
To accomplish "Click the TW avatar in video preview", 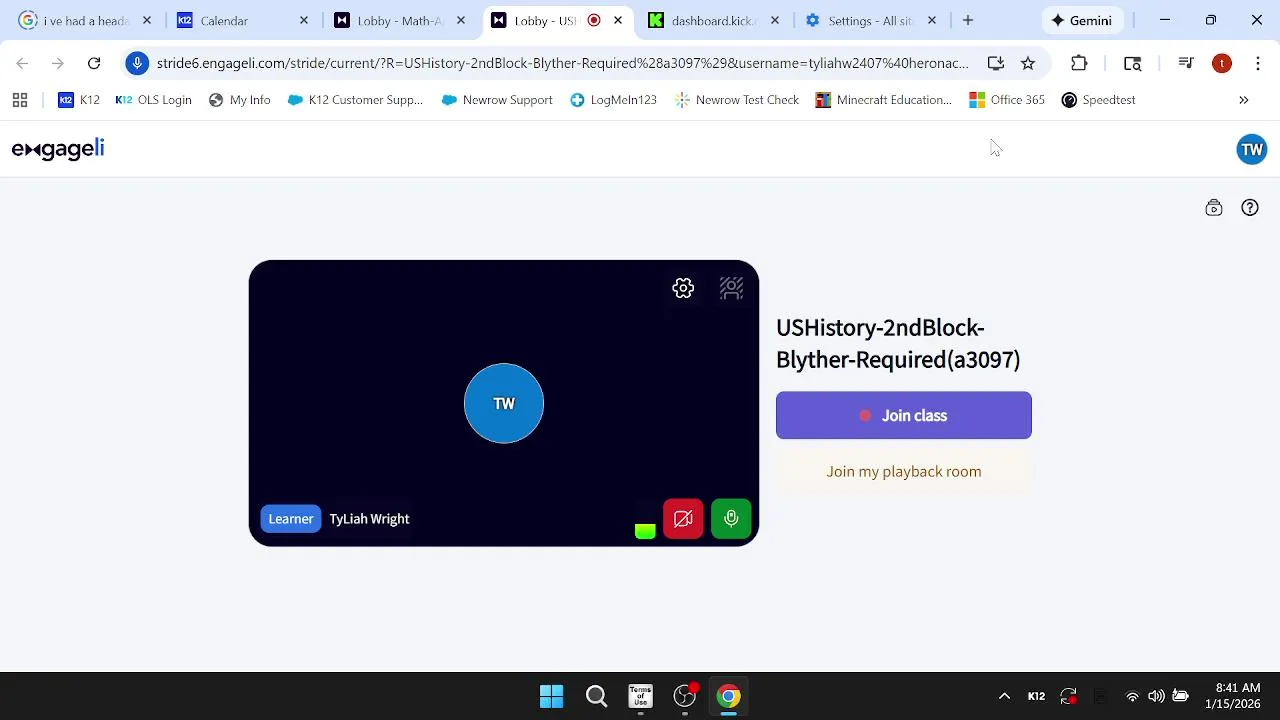I will click(504, 403).
